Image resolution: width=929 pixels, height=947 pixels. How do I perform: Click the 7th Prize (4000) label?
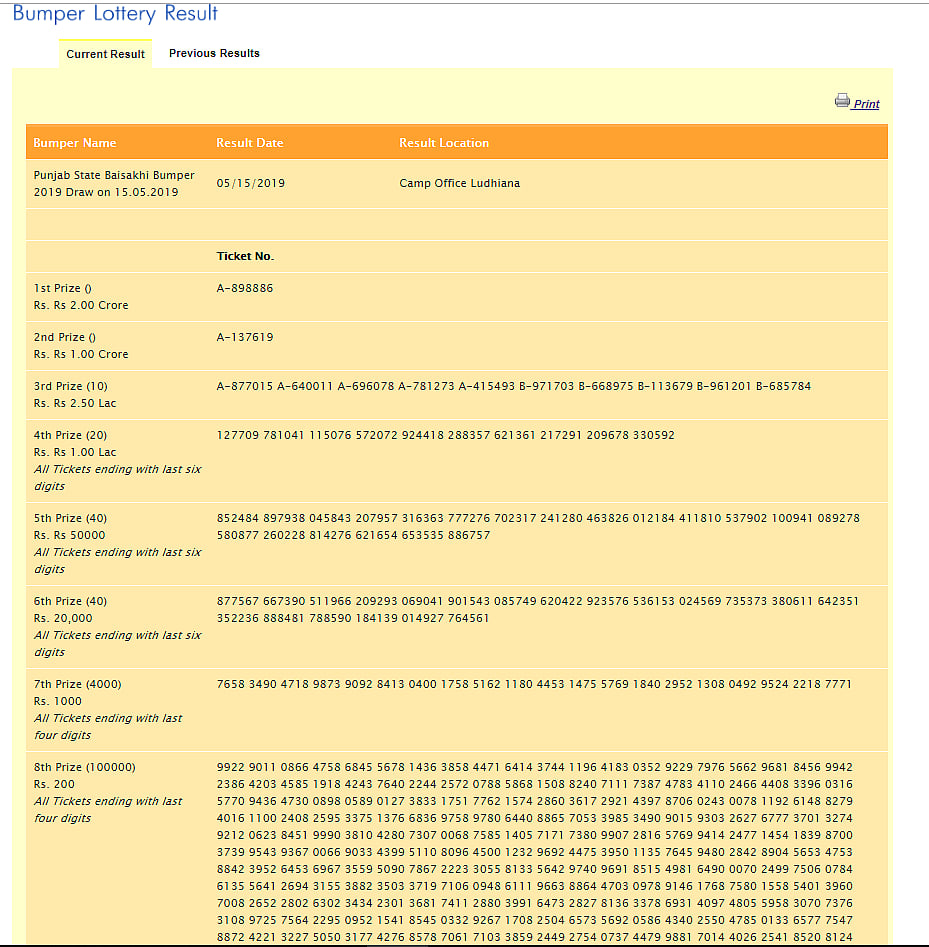point(78,684)
